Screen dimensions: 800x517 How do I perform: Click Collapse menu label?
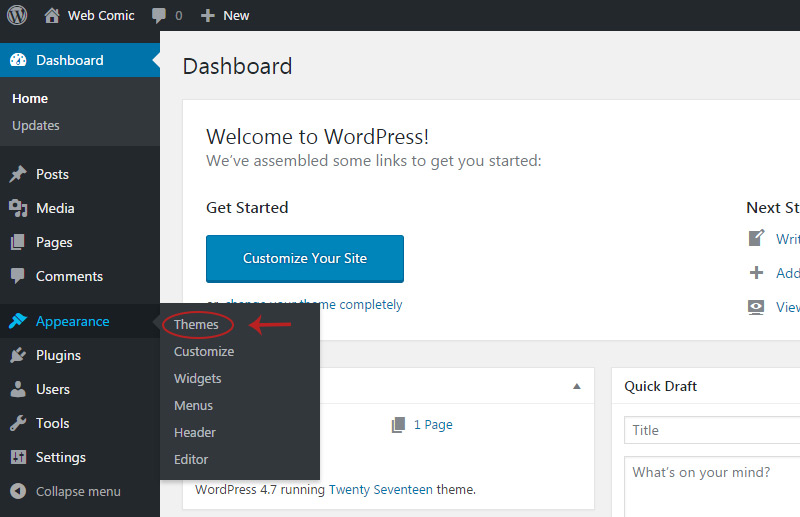click(78, 491)
